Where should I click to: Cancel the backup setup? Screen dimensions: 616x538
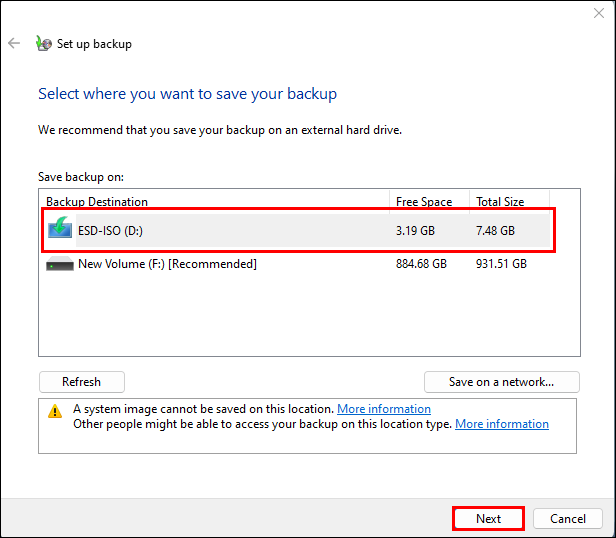567,519
